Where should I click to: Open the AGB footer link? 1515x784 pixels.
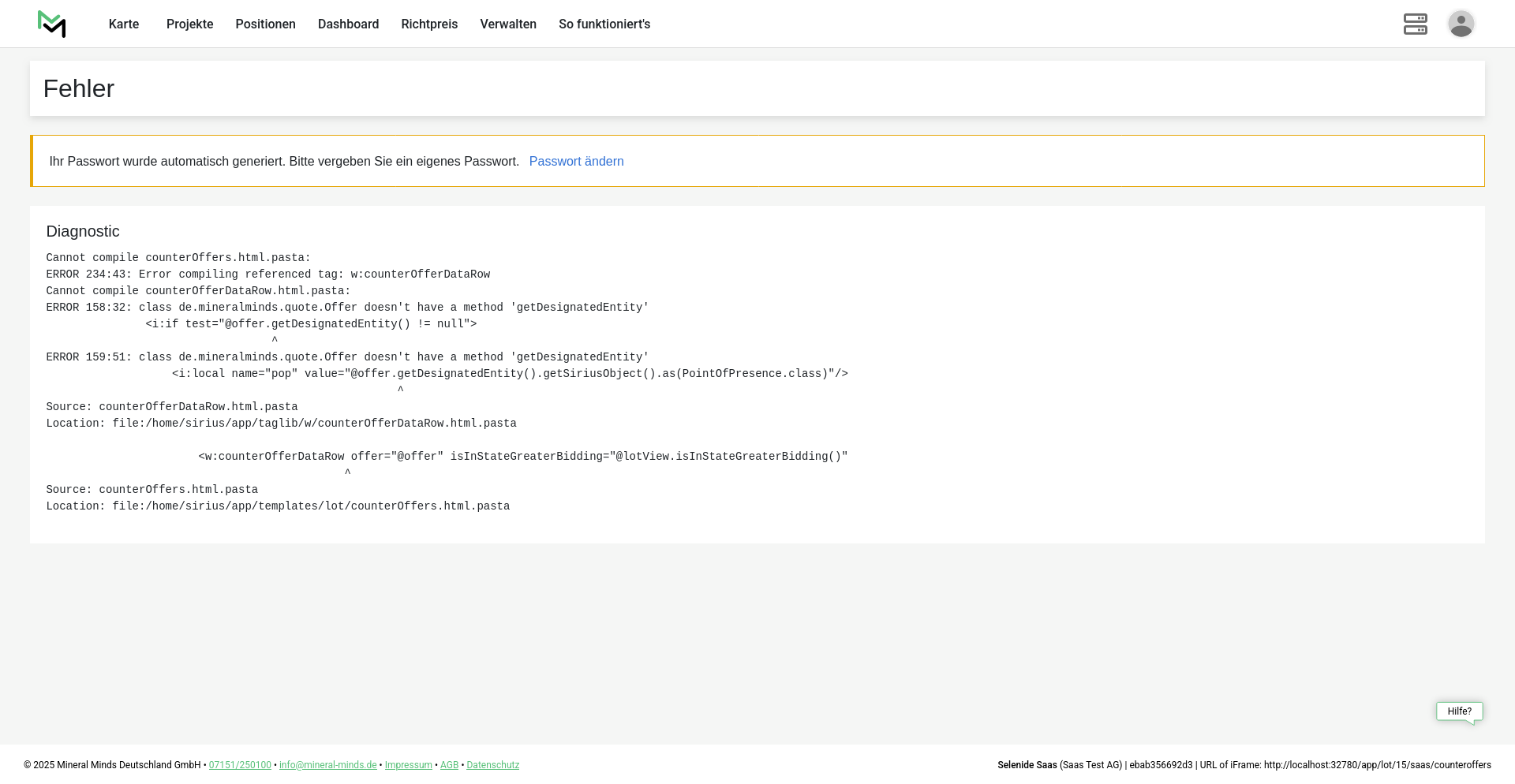point(449,765)
